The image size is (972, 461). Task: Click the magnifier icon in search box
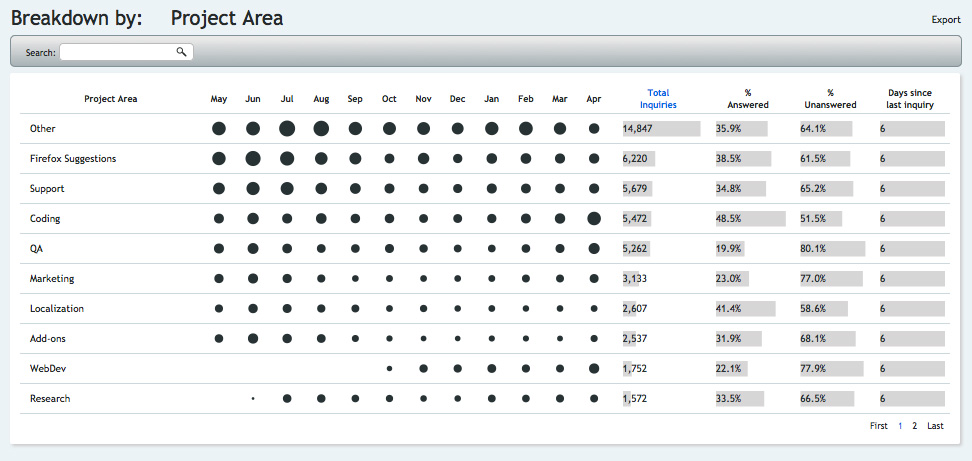[x=181, y=52]
